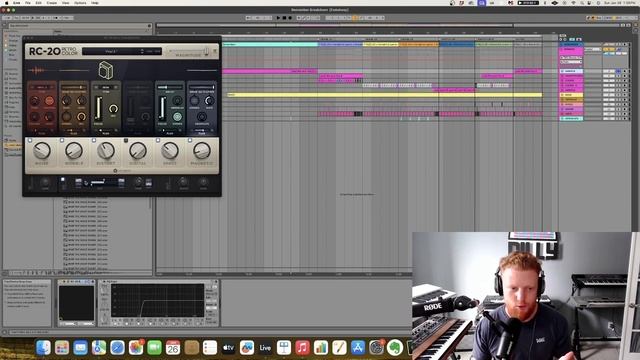The image size is (640, 360).
Task: Open App Store from the Dock
Action: (358, 348)
